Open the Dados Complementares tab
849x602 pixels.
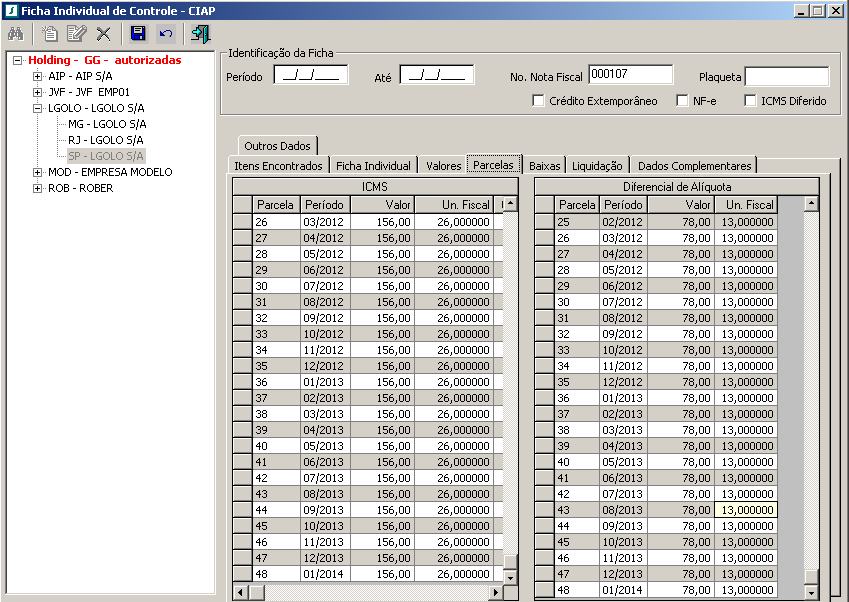[695, 166]
